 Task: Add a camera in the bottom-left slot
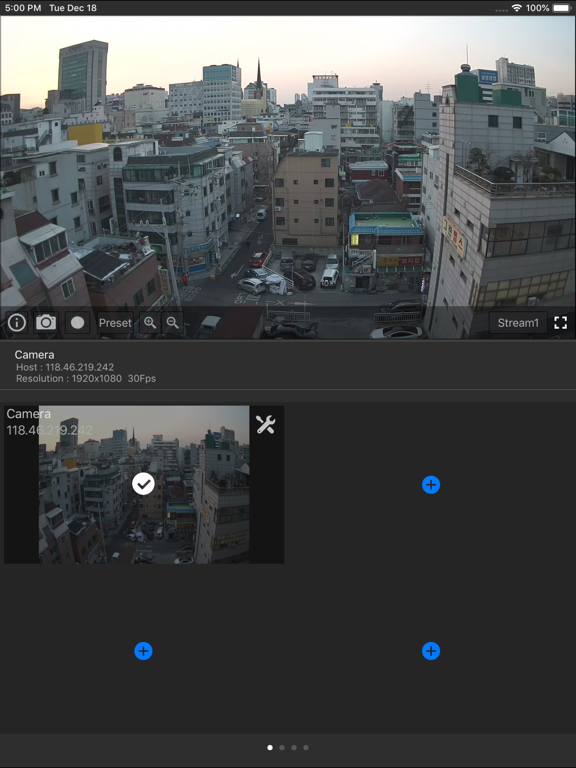coord(144,651)
